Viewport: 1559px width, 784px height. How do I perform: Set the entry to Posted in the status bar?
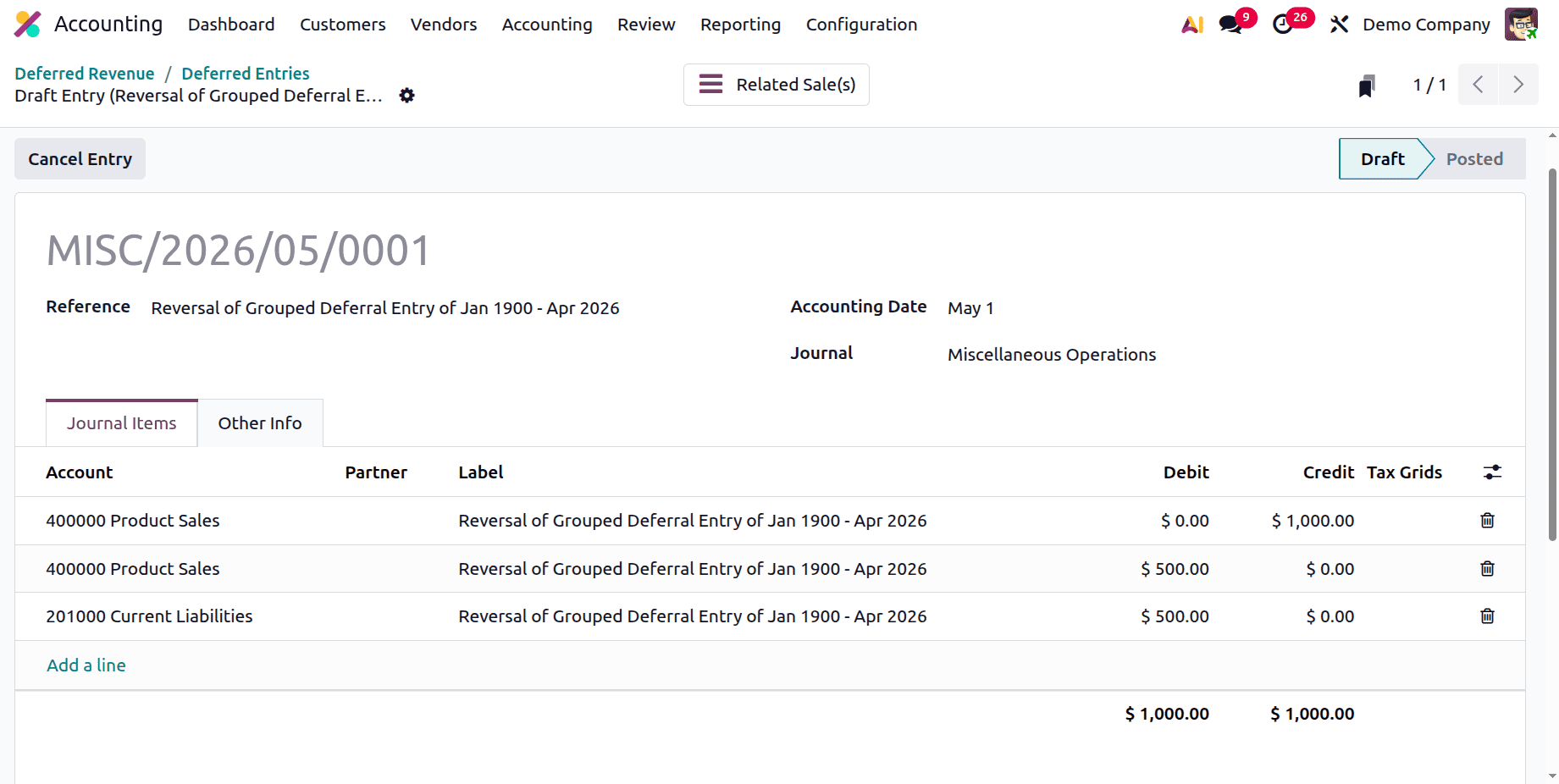[1475, 158]
